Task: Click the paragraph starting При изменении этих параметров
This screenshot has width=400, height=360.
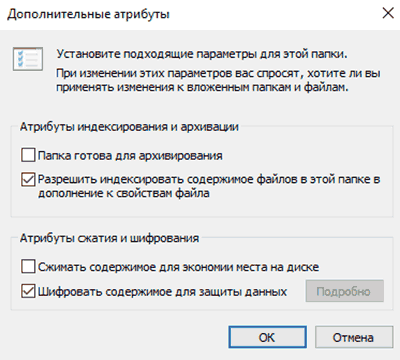Action: (218, 80)
